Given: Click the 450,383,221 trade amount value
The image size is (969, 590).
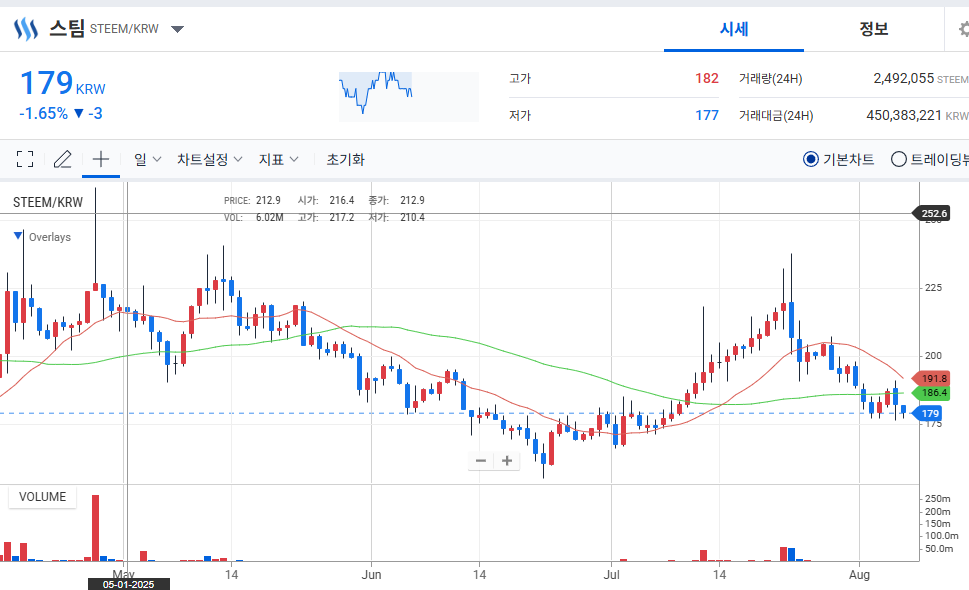Looking at the screenshot, I should click(x=904, y=116).
